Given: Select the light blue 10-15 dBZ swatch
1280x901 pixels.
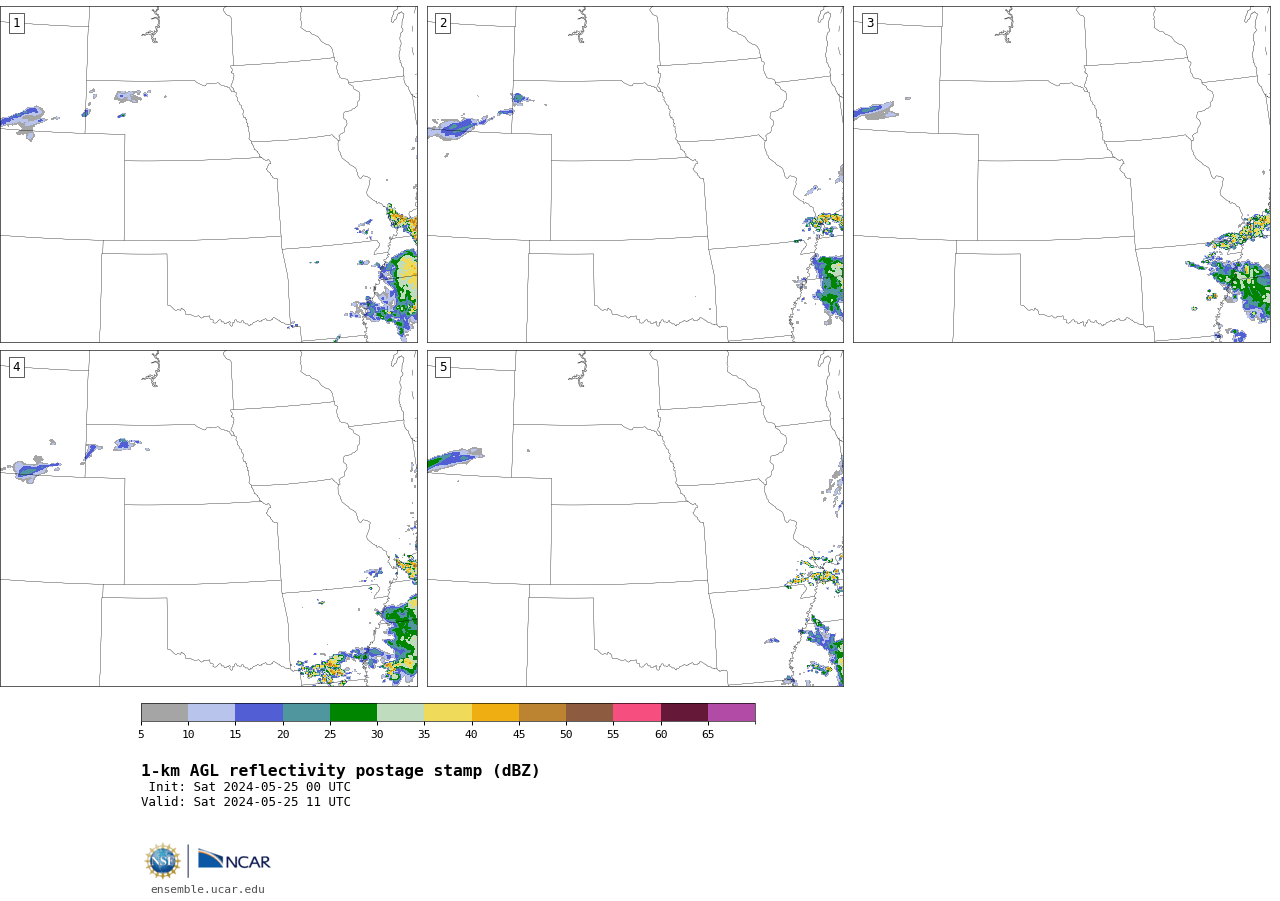Looking at the screenshot, I should point(211,713).
